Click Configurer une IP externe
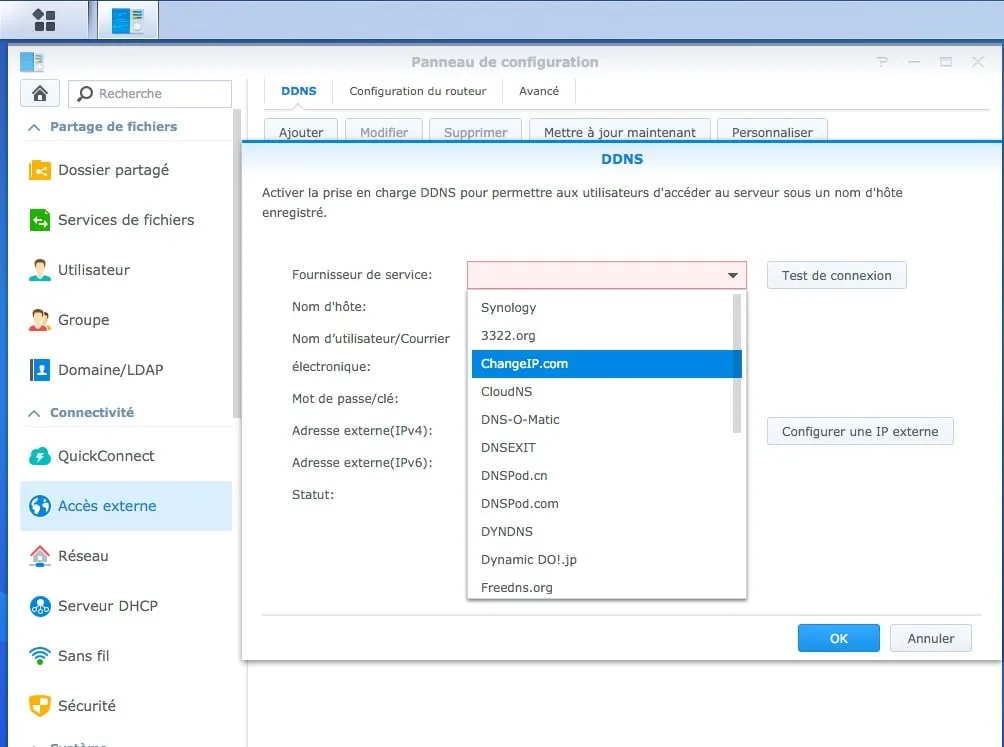The image size is (1004, 747). 860,431
